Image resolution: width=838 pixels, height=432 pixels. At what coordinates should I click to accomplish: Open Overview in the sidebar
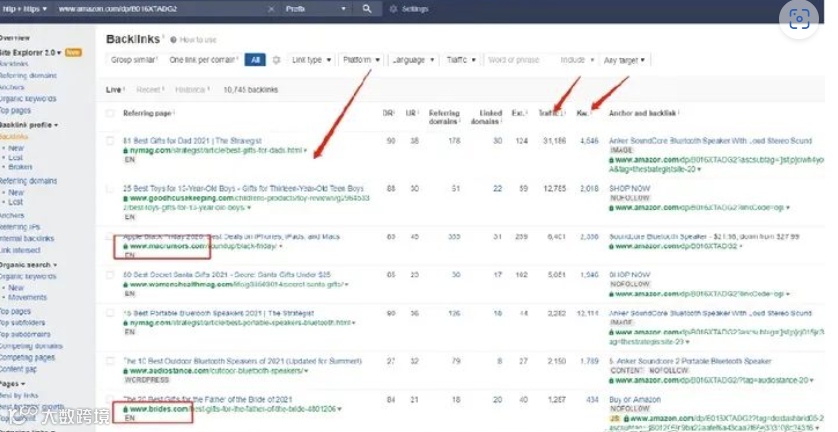pyautogui.click(x=14, y=38)
